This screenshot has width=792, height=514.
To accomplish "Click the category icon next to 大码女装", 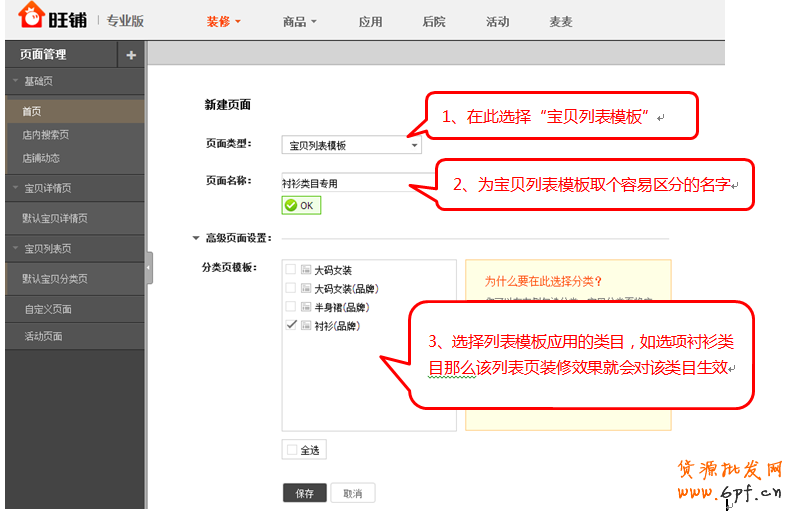I will [306, 270].
